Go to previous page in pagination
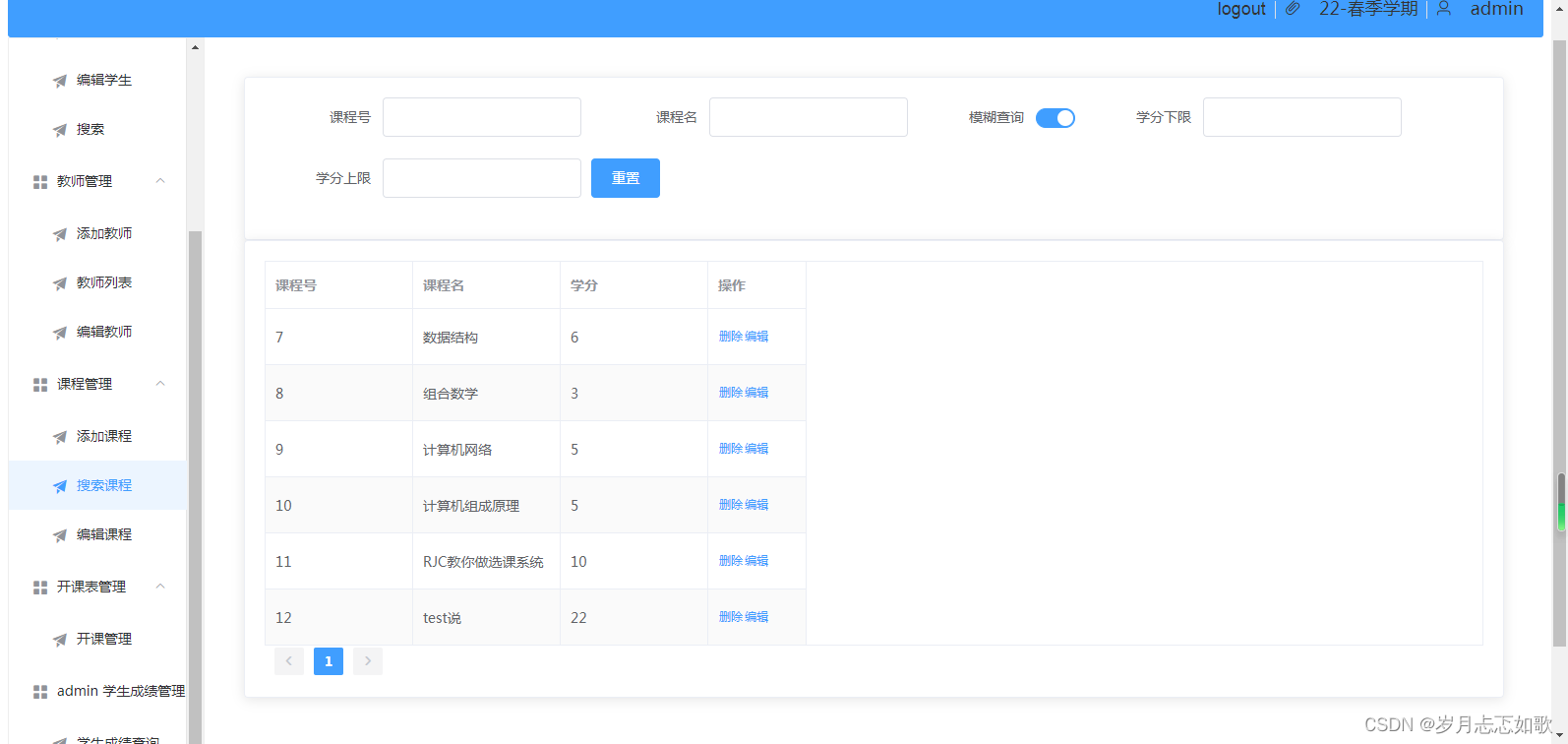 pyautogui.click(x=289, y=661)
